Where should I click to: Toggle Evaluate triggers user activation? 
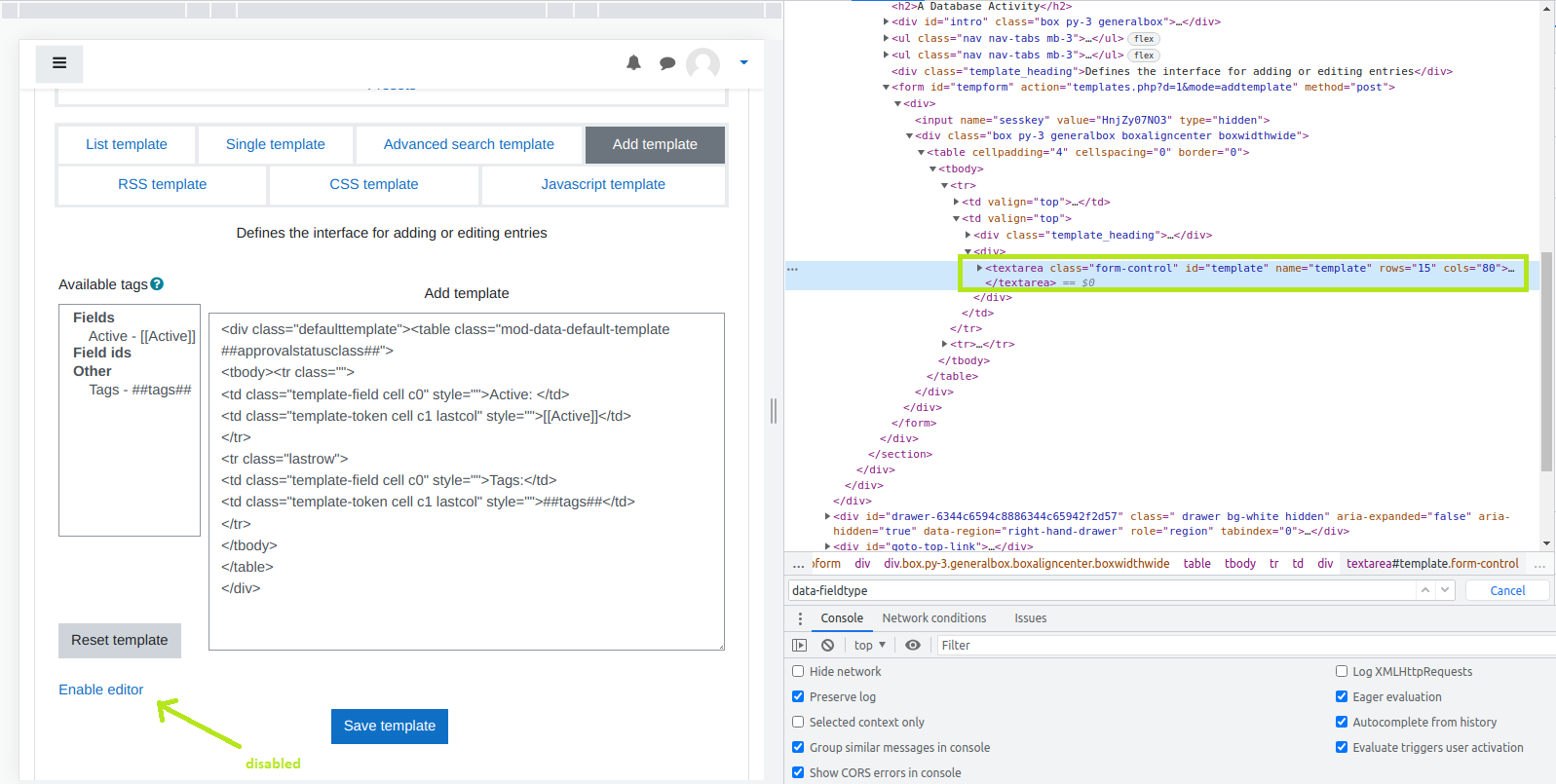[x=1342, y=747]
